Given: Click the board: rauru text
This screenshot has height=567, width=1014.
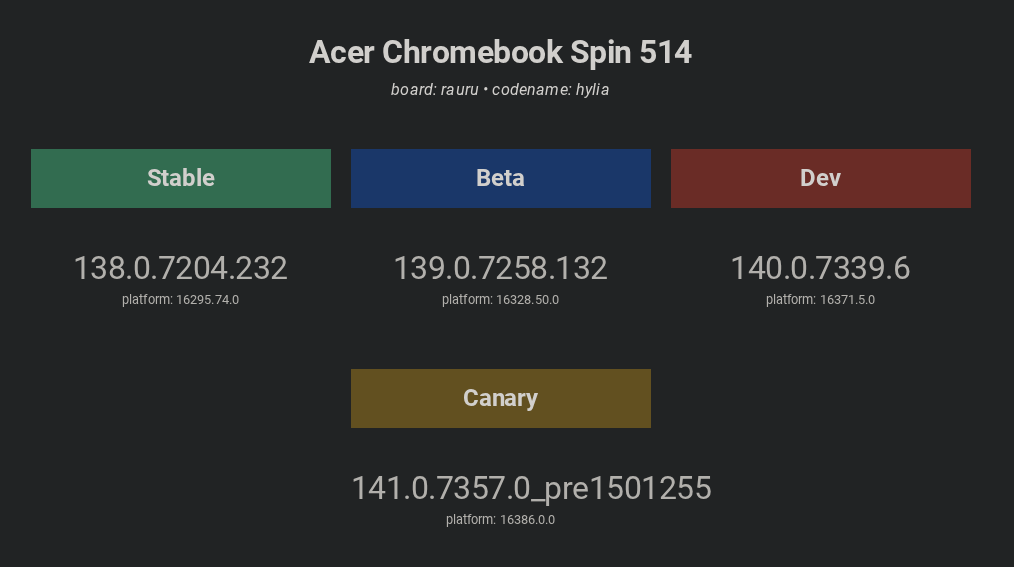Looking at the screenshot, I should (435, 89).
